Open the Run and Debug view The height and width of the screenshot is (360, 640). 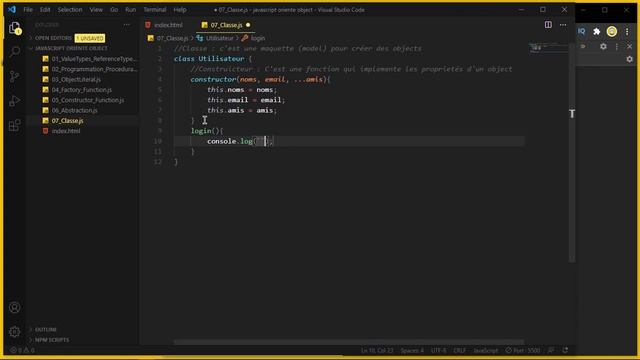(x=15, y=101)
